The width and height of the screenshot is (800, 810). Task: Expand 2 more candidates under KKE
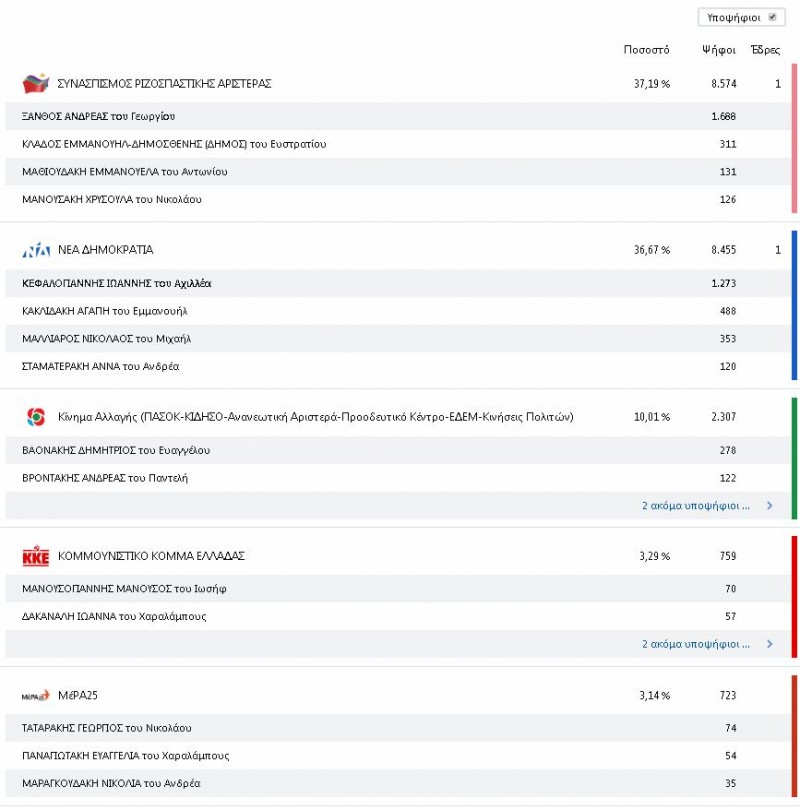695,645
